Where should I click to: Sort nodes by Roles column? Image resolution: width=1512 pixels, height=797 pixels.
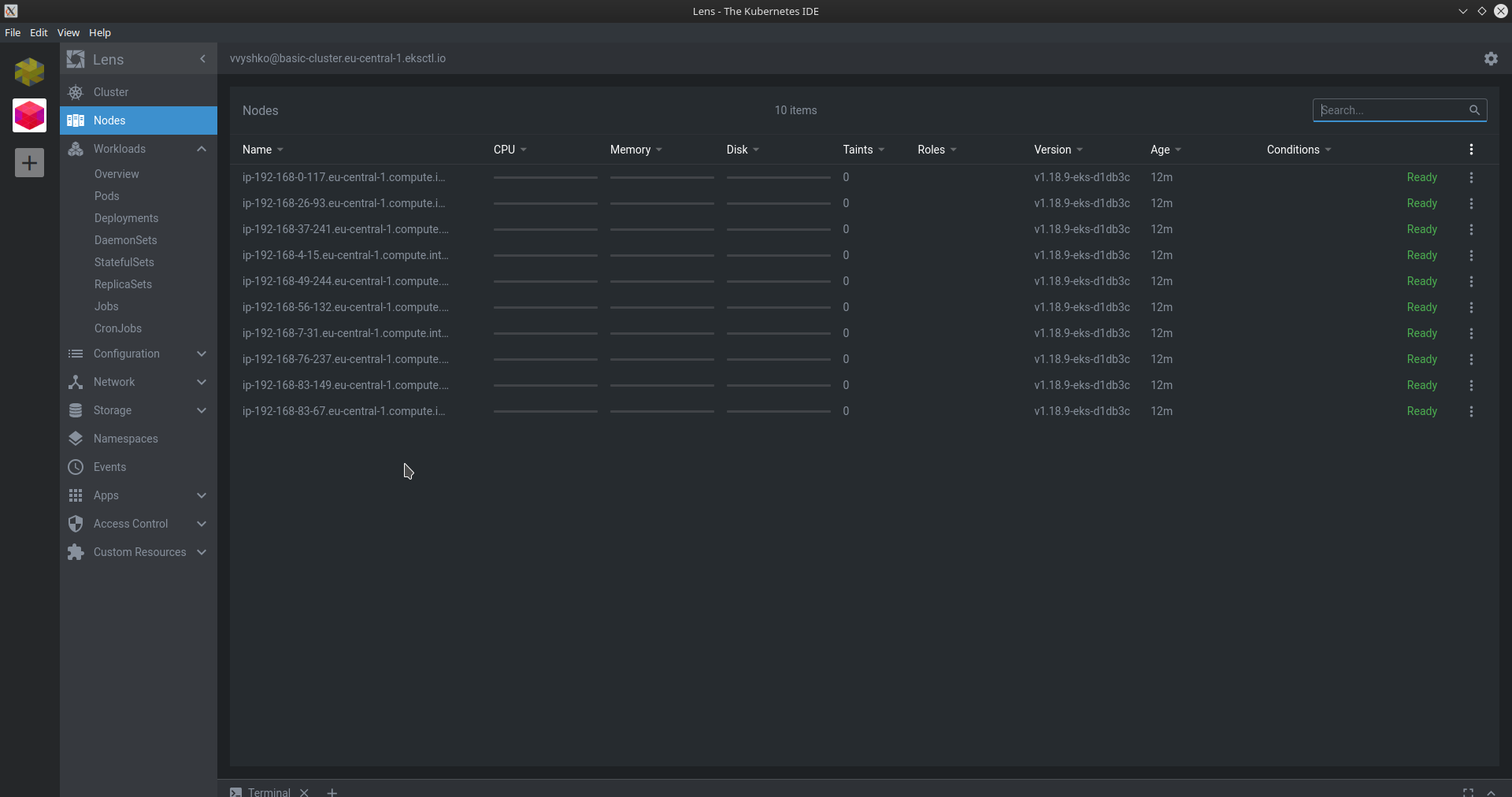pyautogui.click(x=936, y=150)
